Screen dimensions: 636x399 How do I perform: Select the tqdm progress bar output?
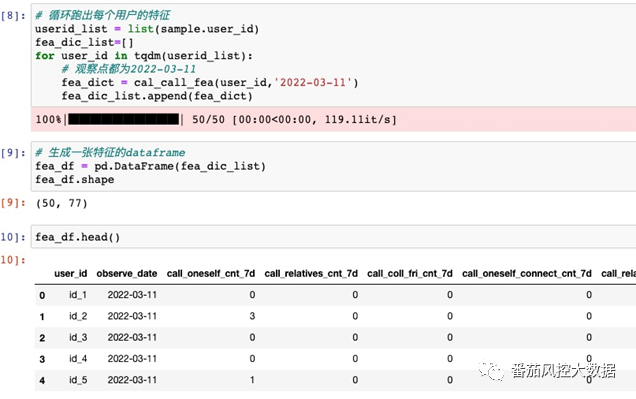(x=333, y=120)
